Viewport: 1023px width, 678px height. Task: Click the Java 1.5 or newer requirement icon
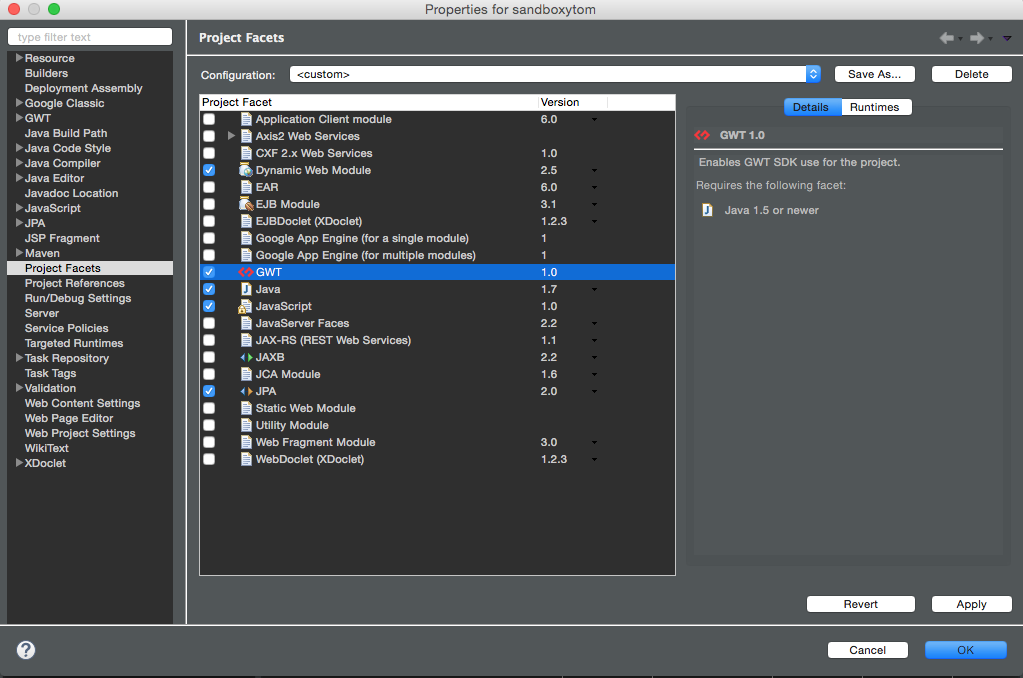coord(707,210)
